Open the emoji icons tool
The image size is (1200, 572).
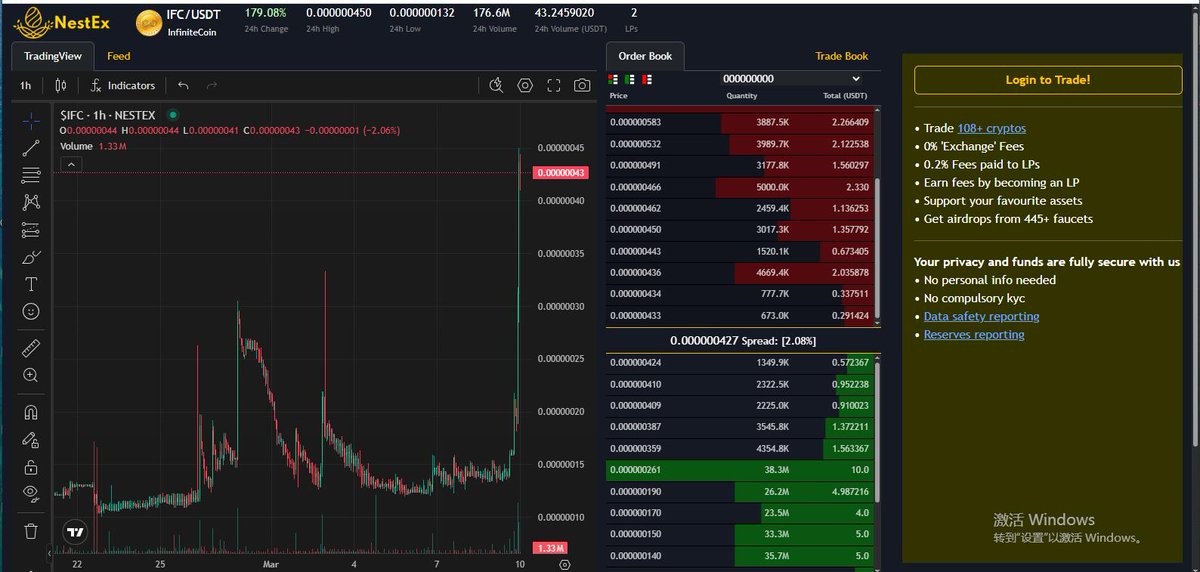point(31,312)
